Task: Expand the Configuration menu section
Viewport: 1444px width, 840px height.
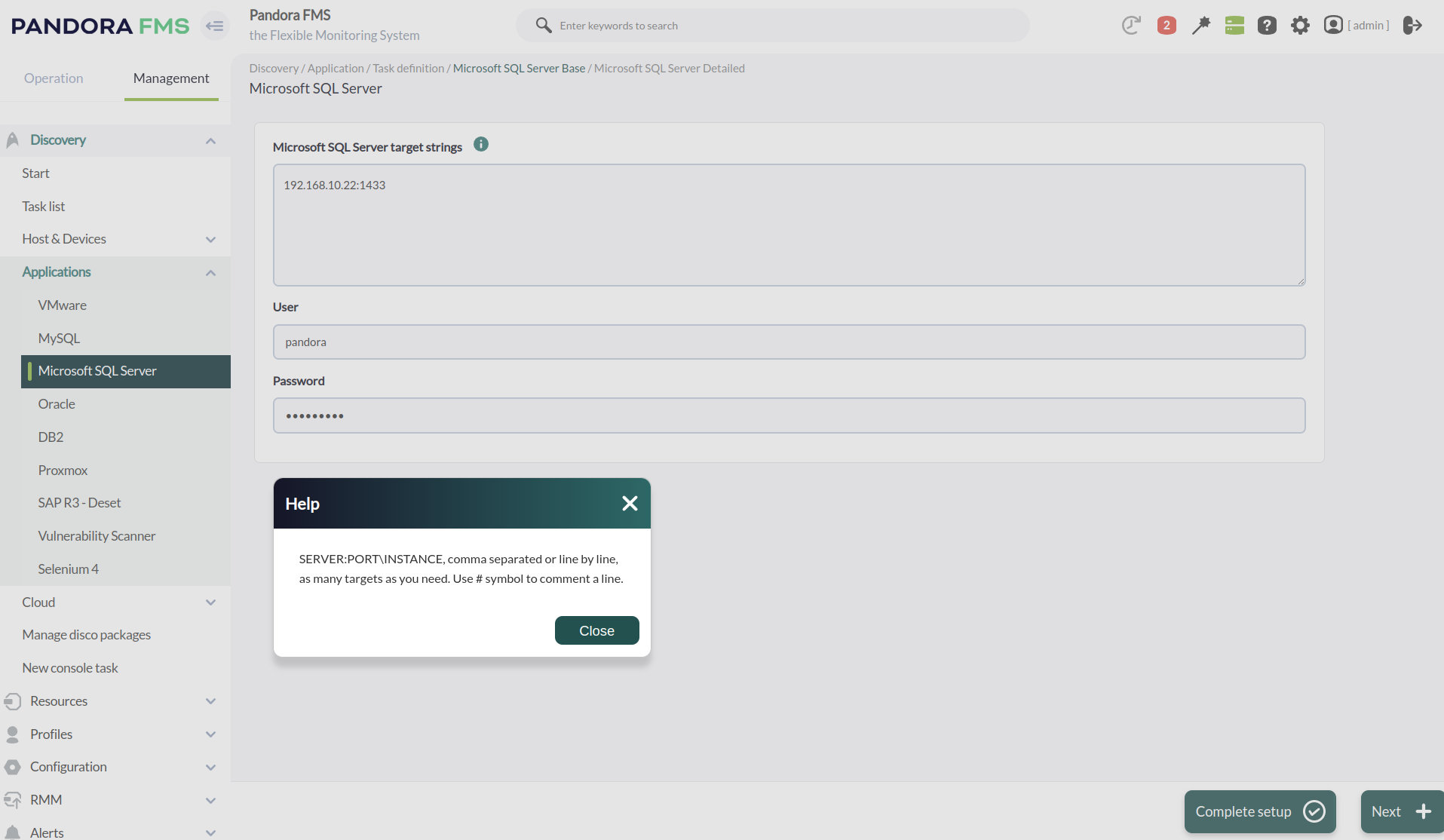Action: pos(210,768)
